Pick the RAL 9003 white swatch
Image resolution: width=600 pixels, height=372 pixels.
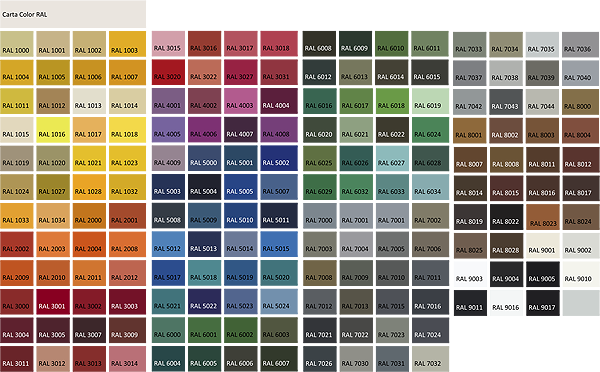(470, 274)
